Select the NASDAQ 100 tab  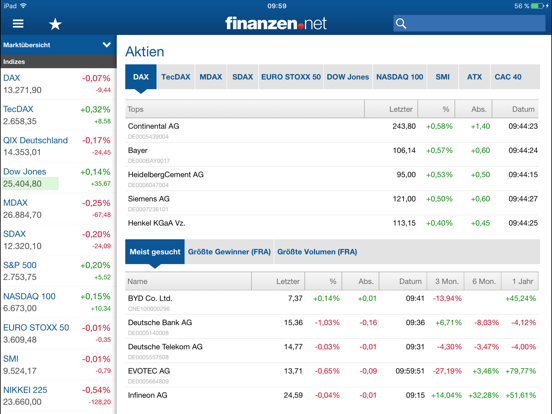coord(400,77)
